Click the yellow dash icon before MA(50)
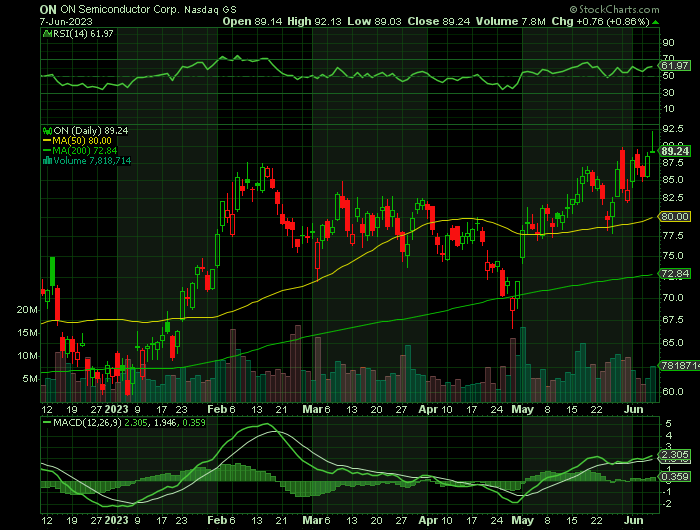This screenshot has width=700, height=530. [x=47, y=141]
